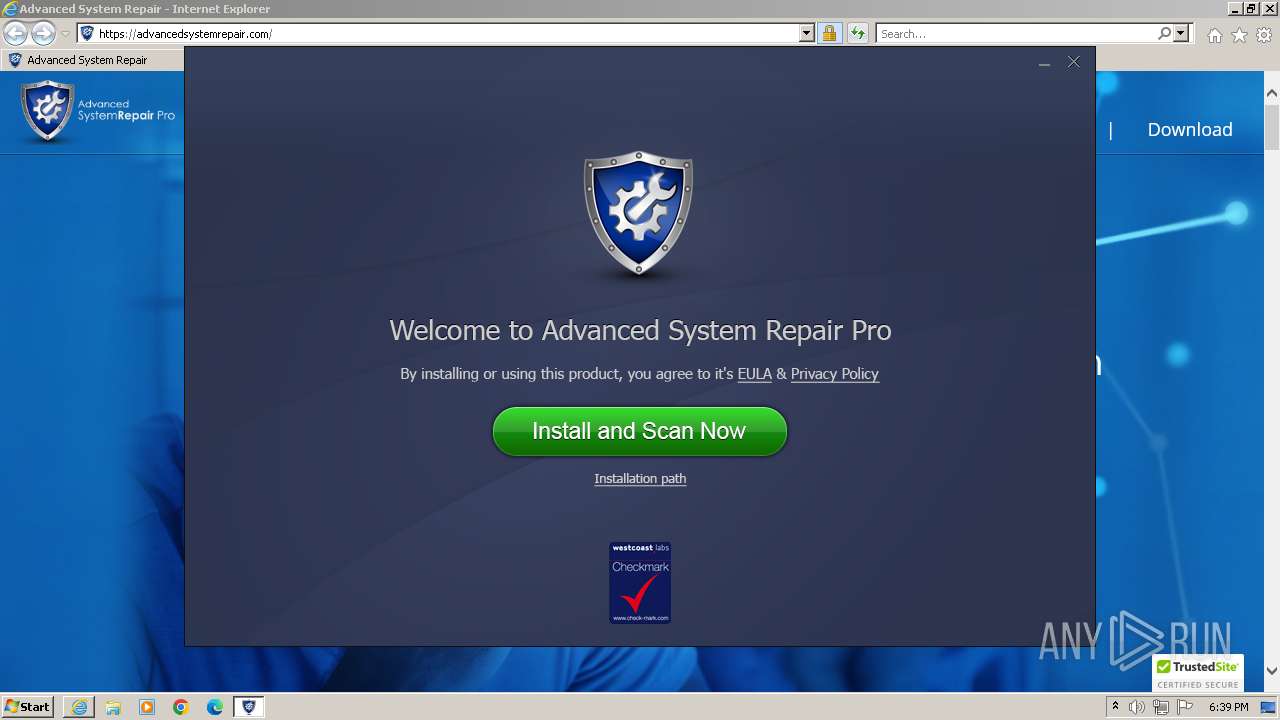The image size is (1280, 720).
Task: Open File Explorer from the taskbar
Action: tap(113, 707)
